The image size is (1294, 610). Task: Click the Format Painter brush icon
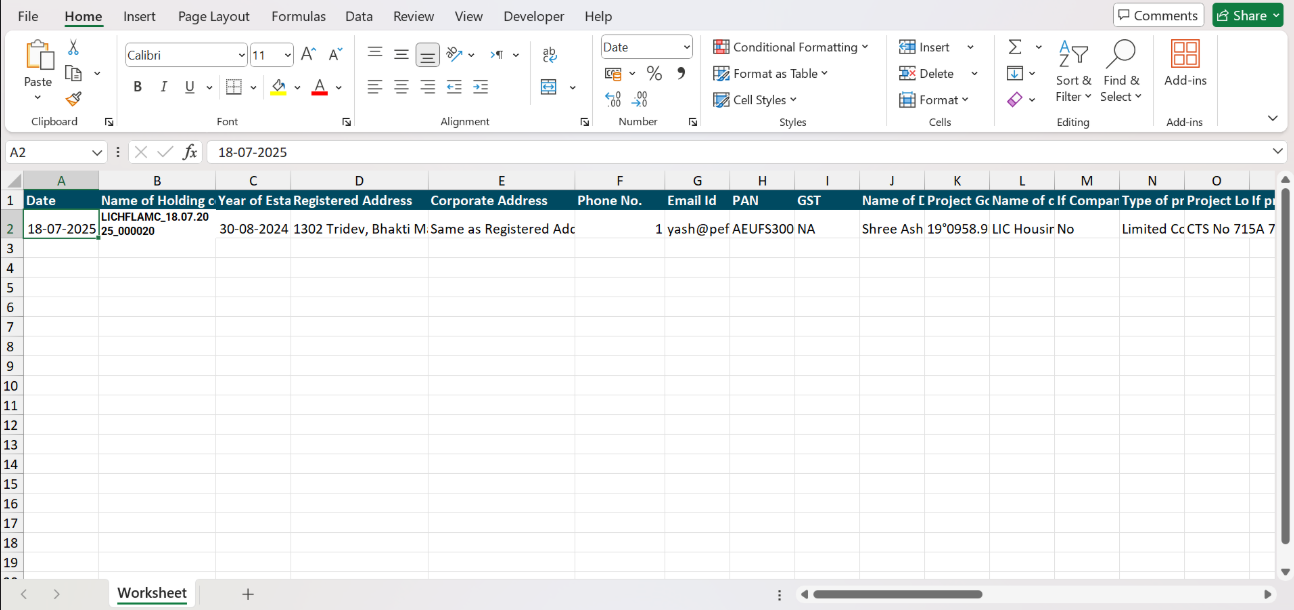(73, 99)
